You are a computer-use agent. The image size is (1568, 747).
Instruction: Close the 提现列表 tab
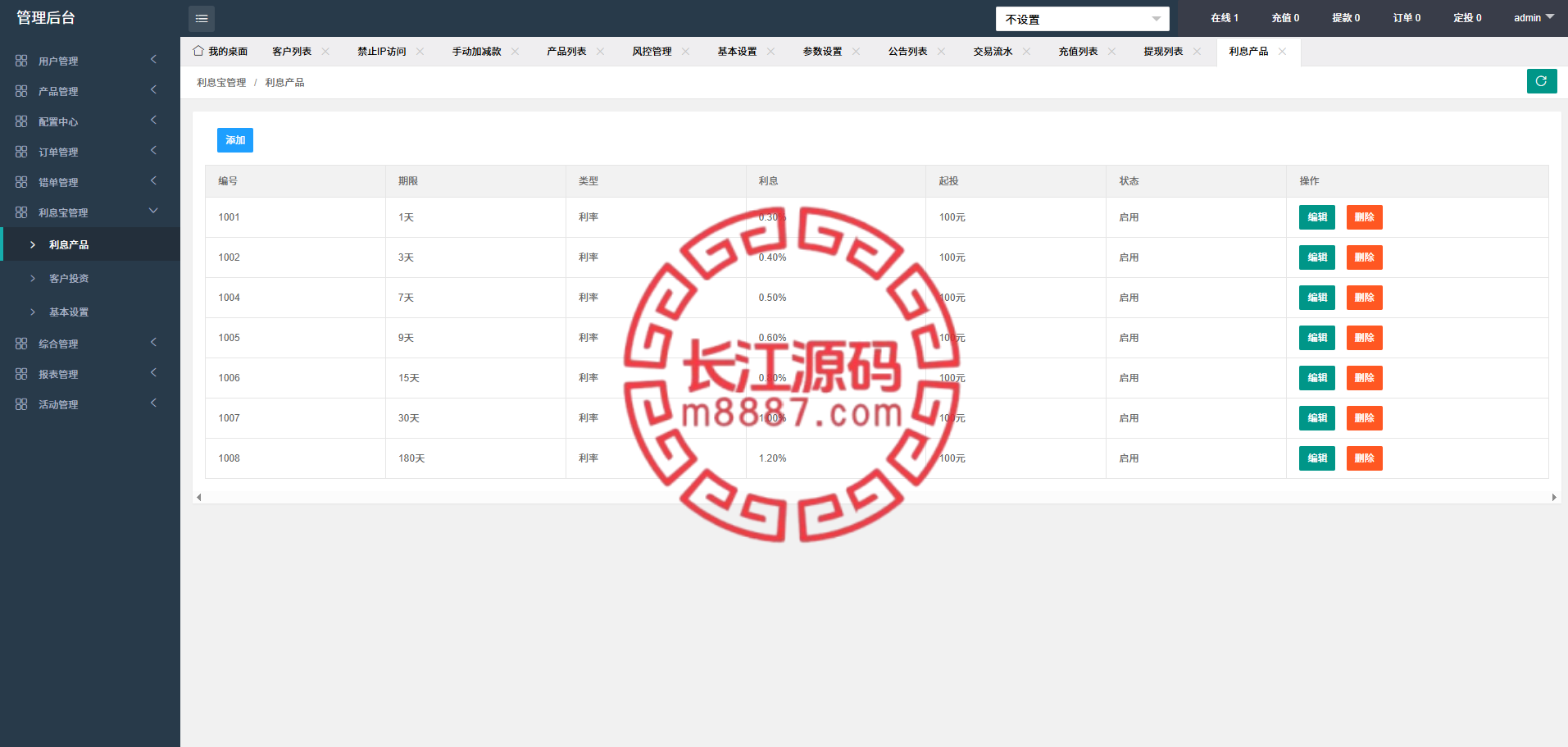[1198, 51]
